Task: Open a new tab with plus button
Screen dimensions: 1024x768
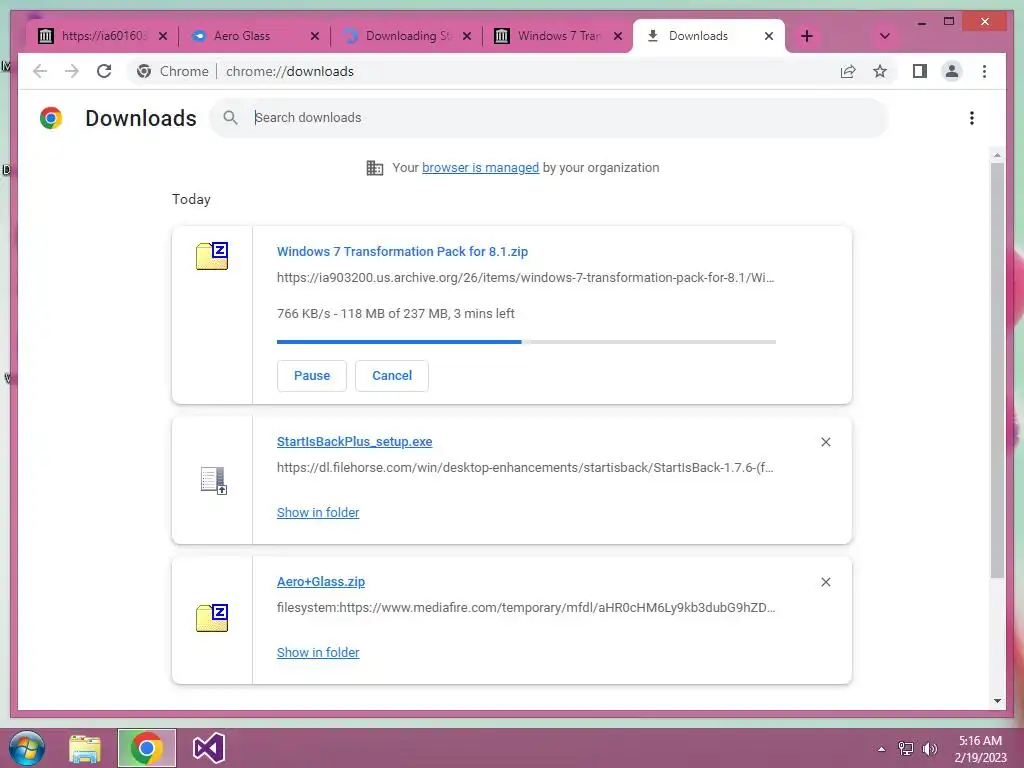Action: [x=807, y=36]
